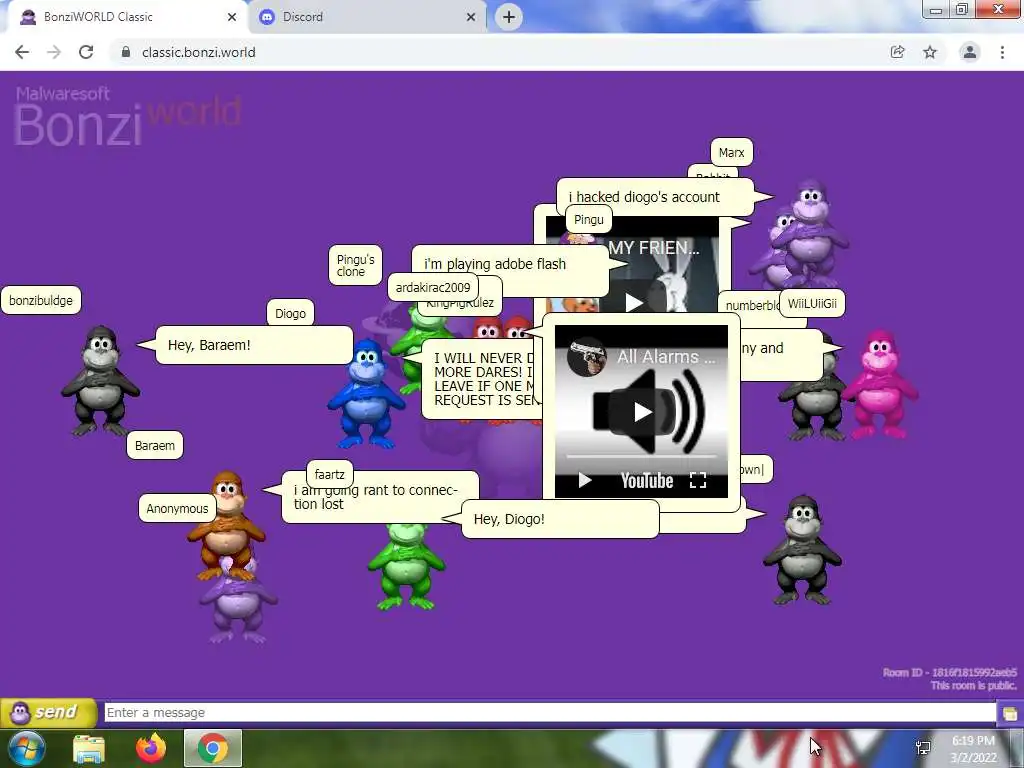Screen dimensions: 1024x768
Task: Share this page icon
Action: pyautogui.click(x=897, y=52)
